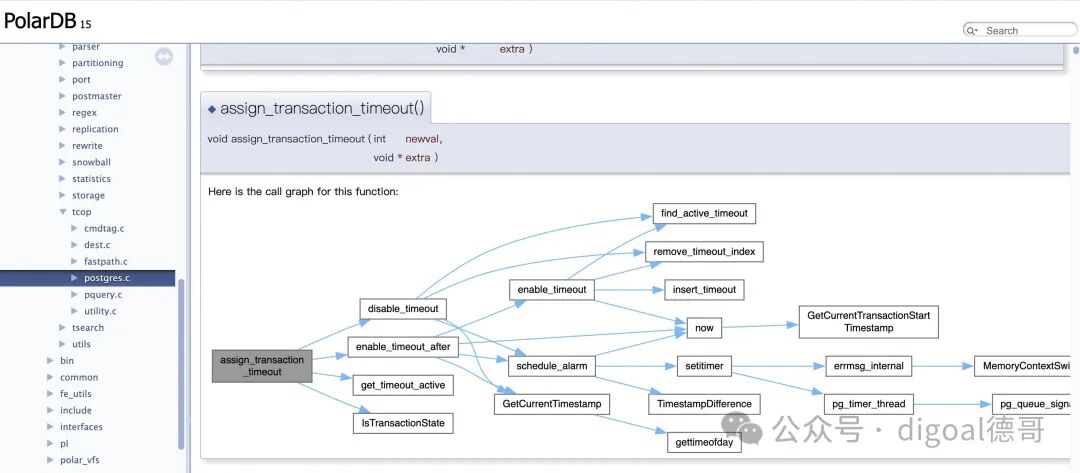Open the interfaces tree item
The height and width of the screenshot is (473, 1080).
pos(81,427)
